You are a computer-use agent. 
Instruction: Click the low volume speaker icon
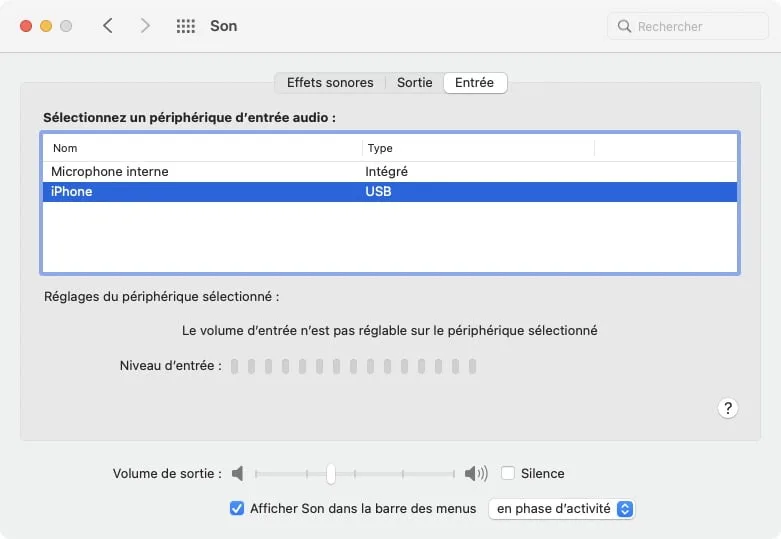[x=238, y=473]
